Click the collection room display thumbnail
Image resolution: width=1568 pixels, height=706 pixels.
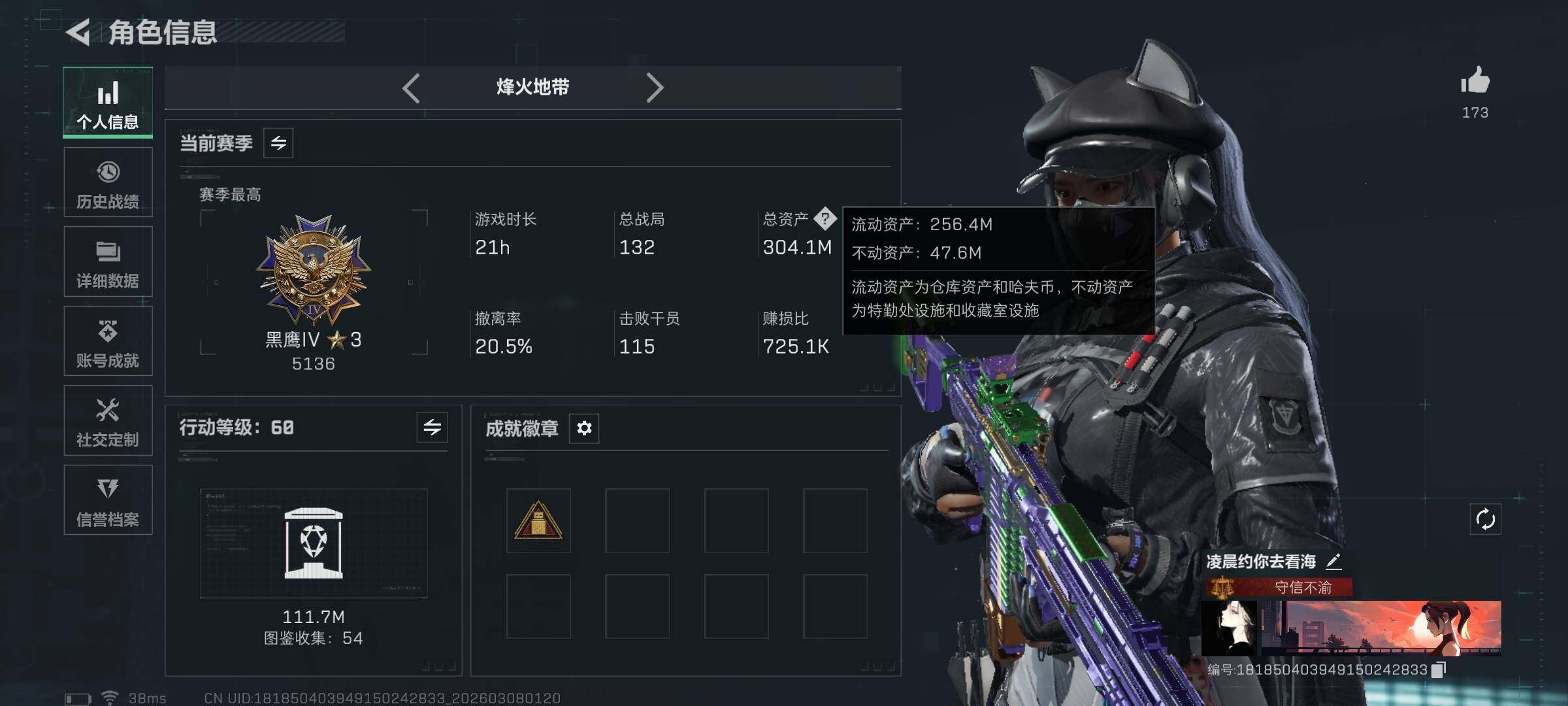(x=314, y=543)
